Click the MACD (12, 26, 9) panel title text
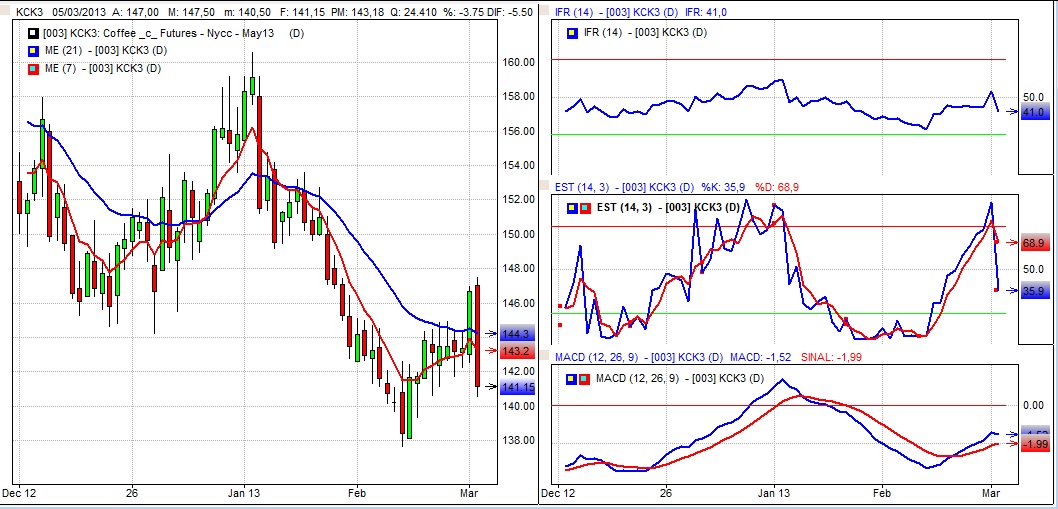 point(600,357)
